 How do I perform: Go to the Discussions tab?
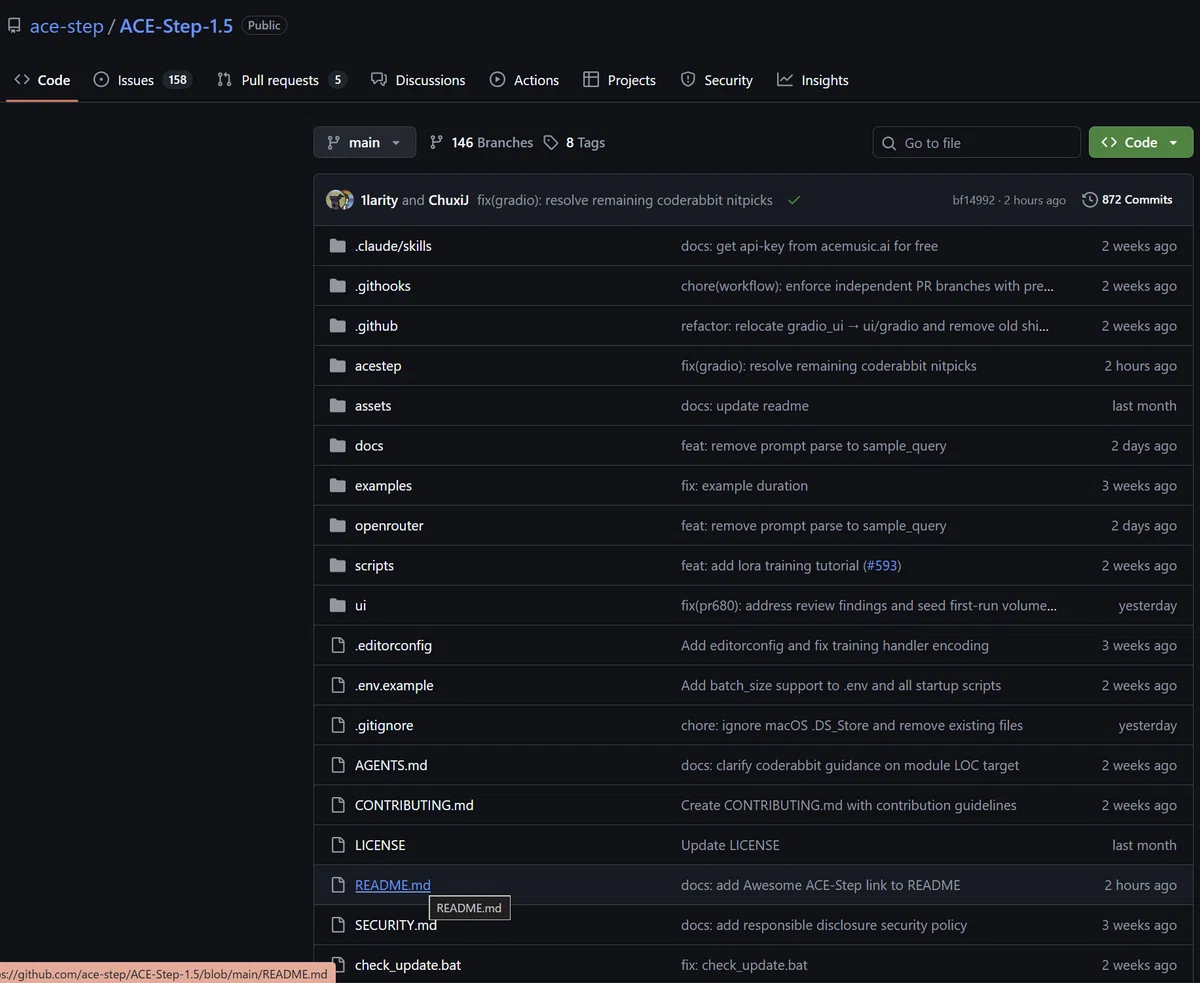(418, 80)
